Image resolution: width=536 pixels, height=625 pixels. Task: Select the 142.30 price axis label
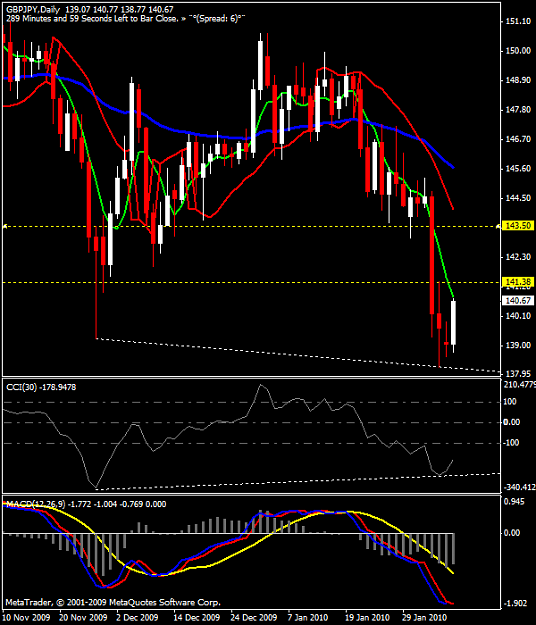[x=518, y=257]
